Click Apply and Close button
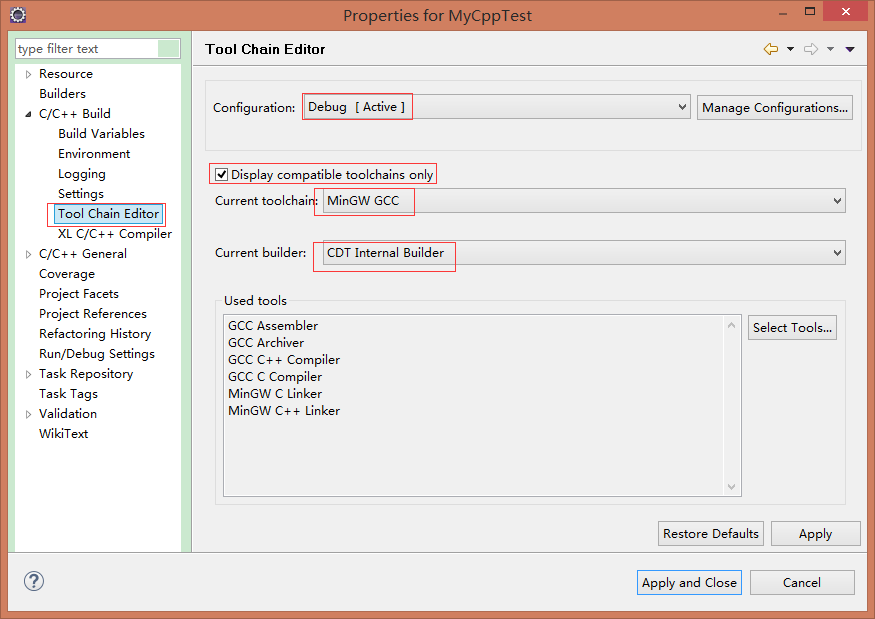The image size is (875, 619). (x=689, y=583)
